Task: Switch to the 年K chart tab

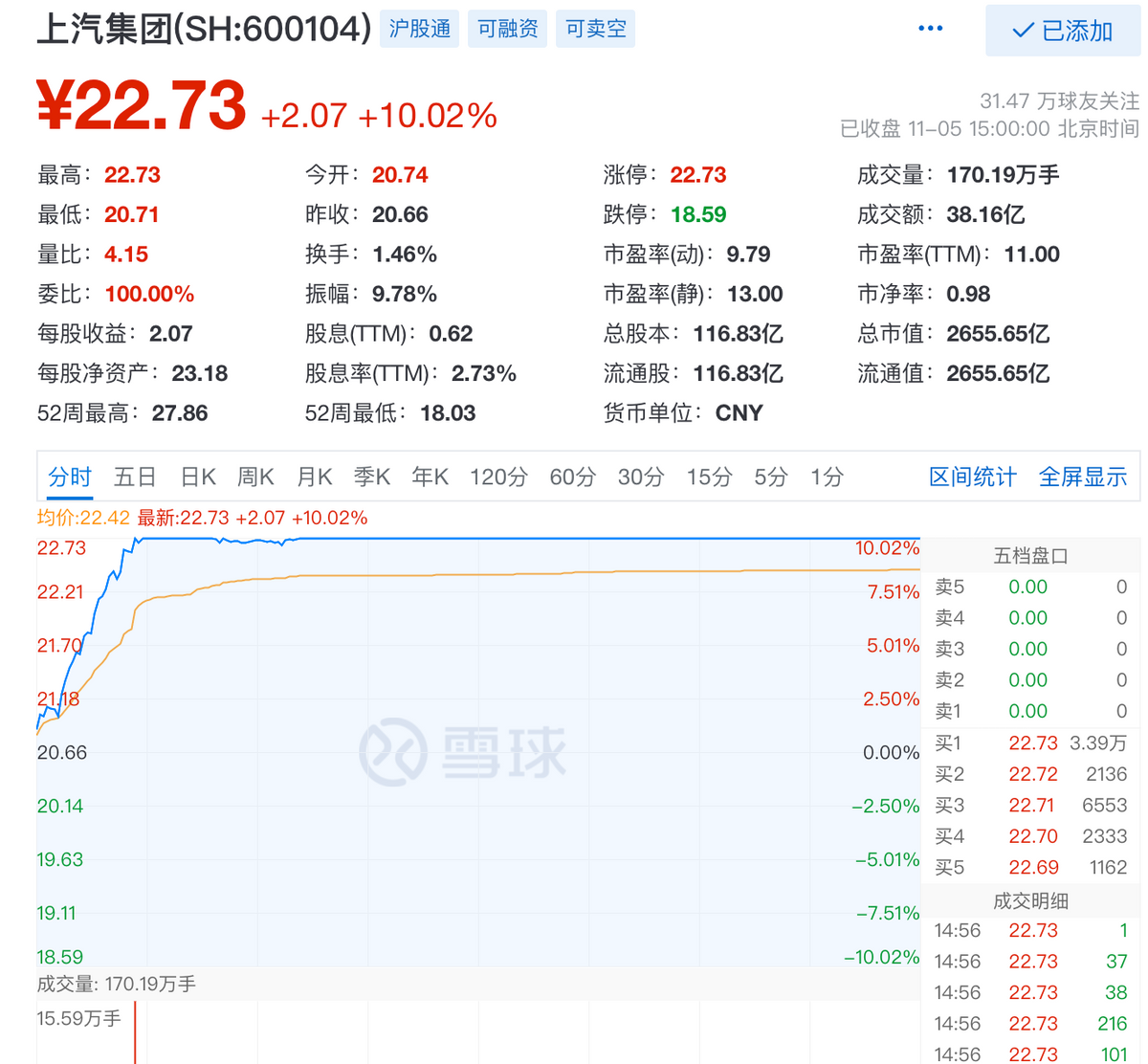Action: coord(430,477)
